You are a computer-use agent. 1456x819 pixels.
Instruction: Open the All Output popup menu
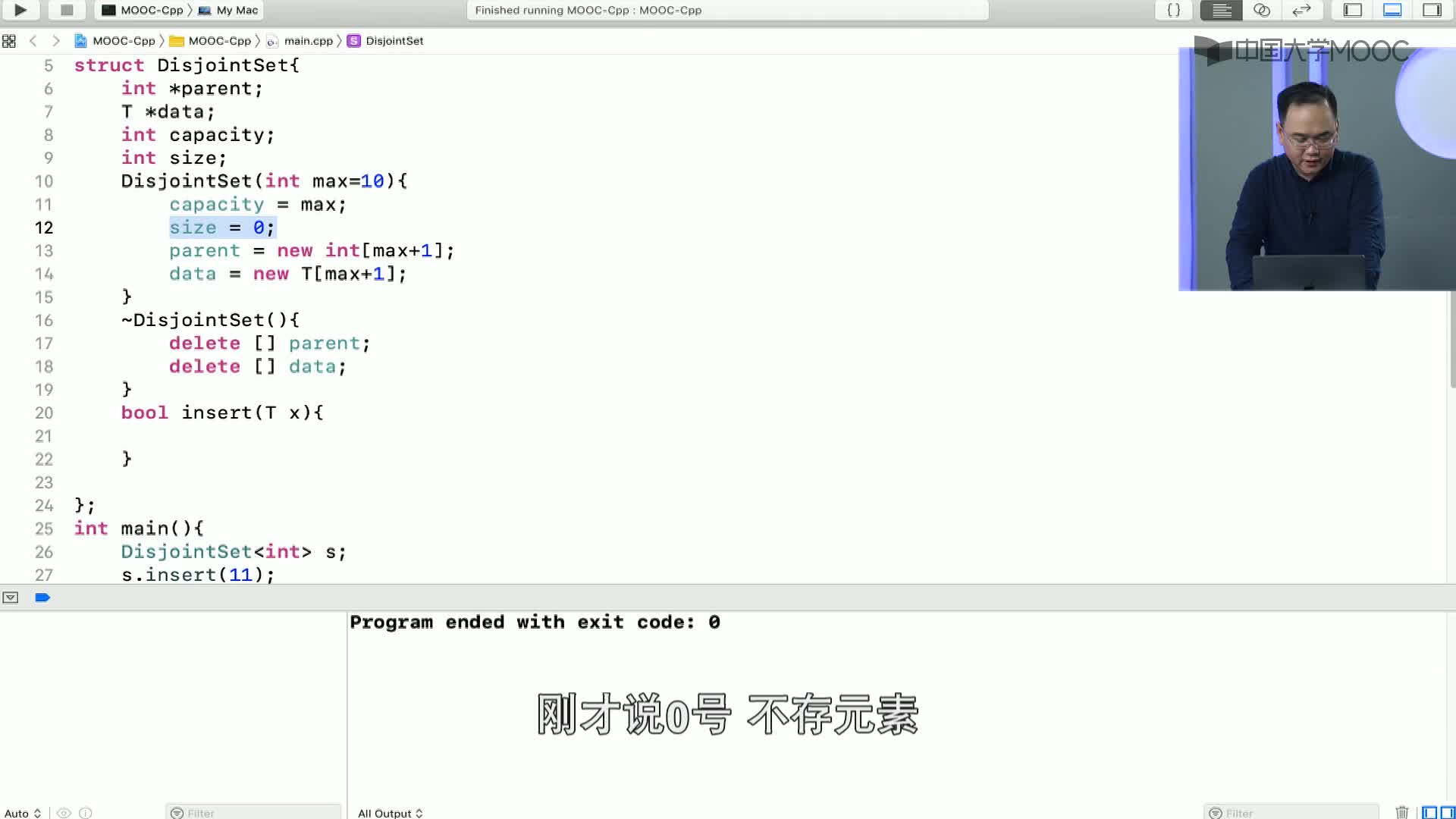pos(390,813)
